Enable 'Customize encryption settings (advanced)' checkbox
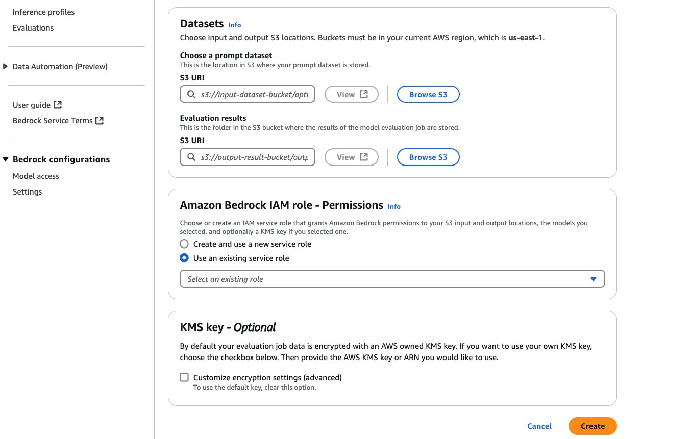Screen dimensions: 690x439 (184, 377)
